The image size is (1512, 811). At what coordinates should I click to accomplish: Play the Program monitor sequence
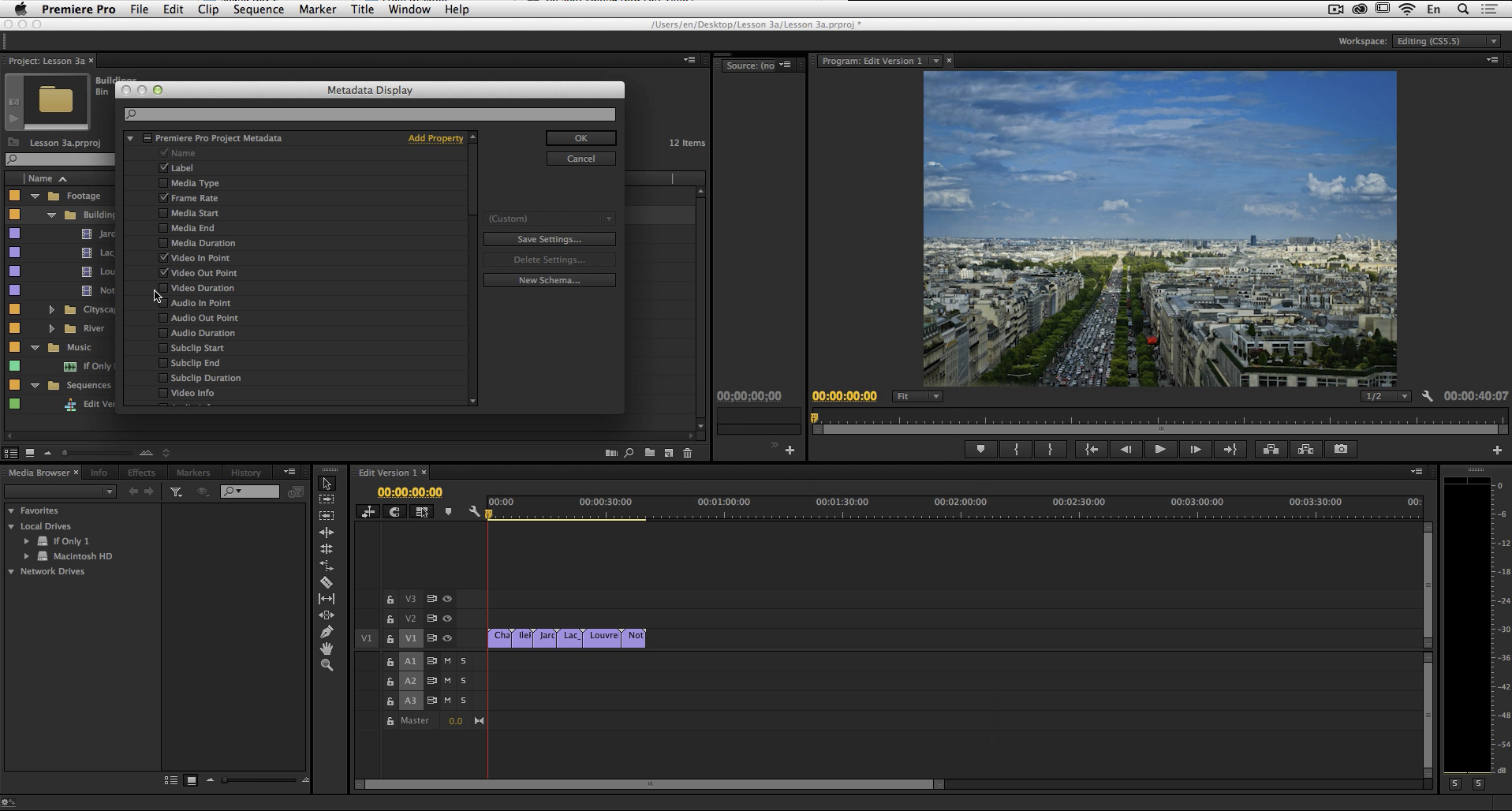[x=1160, y=449]
